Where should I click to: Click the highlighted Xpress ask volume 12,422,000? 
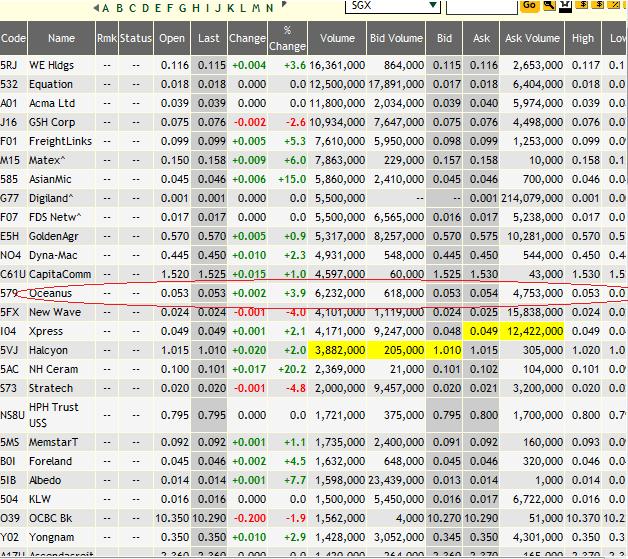click(x=532, y=330)
